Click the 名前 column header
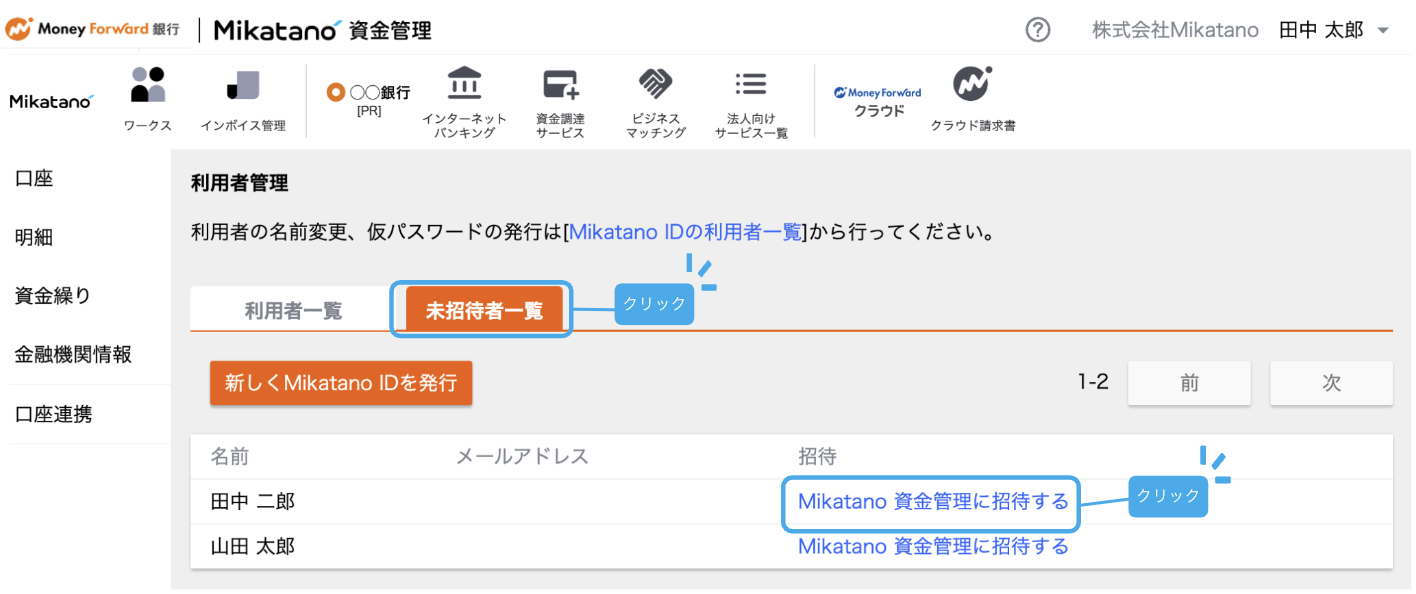The width and height of the screenshot is (1416, 594). (230, 457)
